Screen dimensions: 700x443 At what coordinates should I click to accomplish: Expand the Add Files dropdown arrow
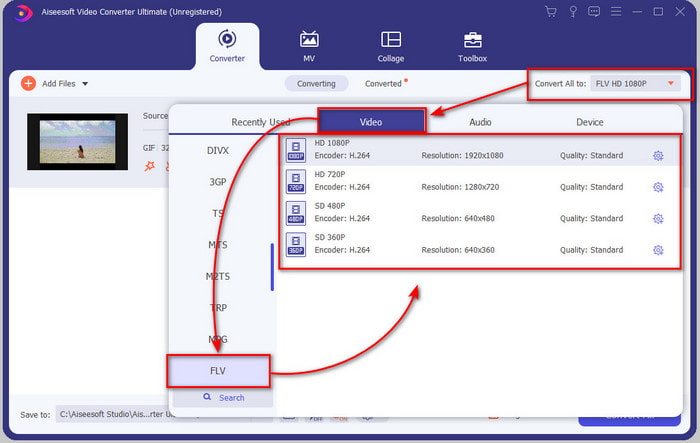85,84
